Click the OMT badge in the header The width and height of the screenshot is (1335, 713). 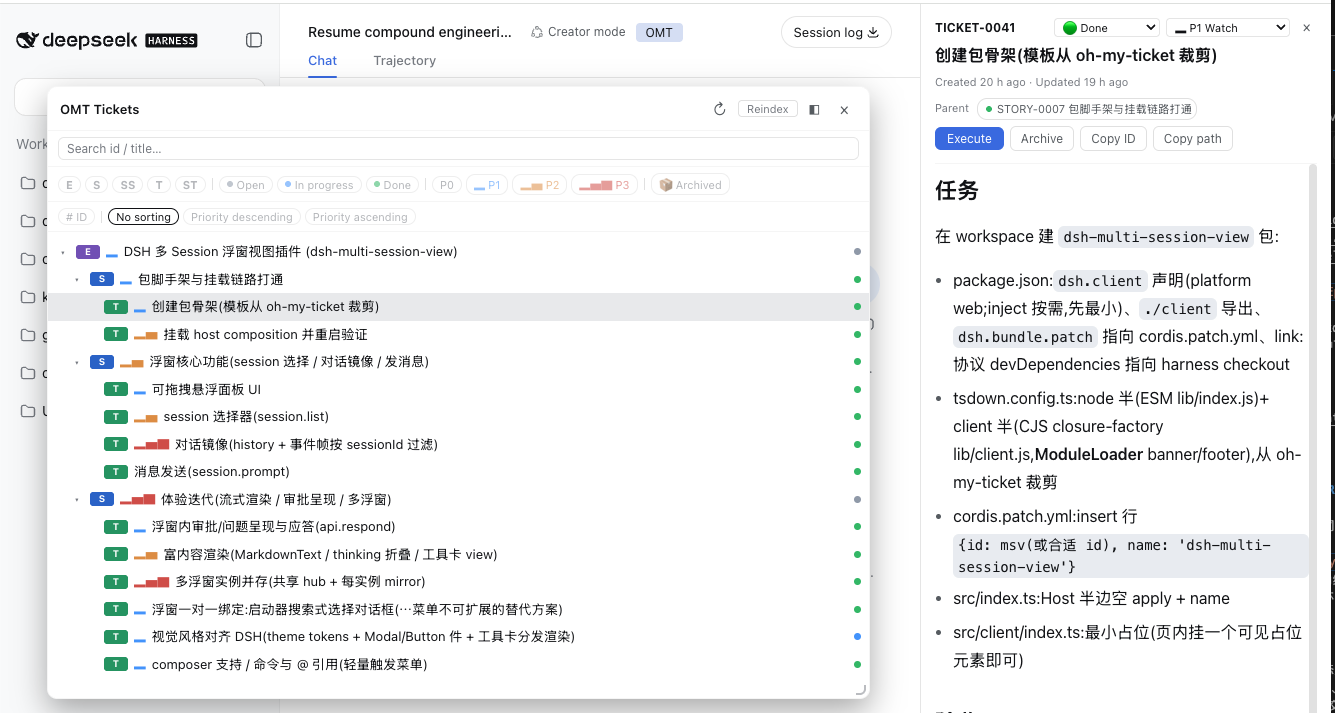[x=659, y=32]
